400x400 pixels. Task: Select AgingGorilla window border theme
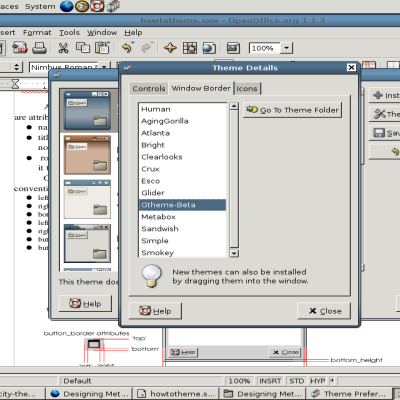pos(182,121)
